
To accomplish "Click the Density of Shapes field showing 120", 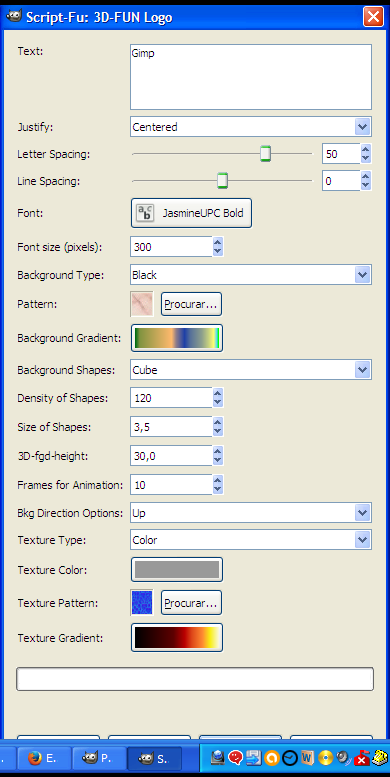I will click(171, 398).
